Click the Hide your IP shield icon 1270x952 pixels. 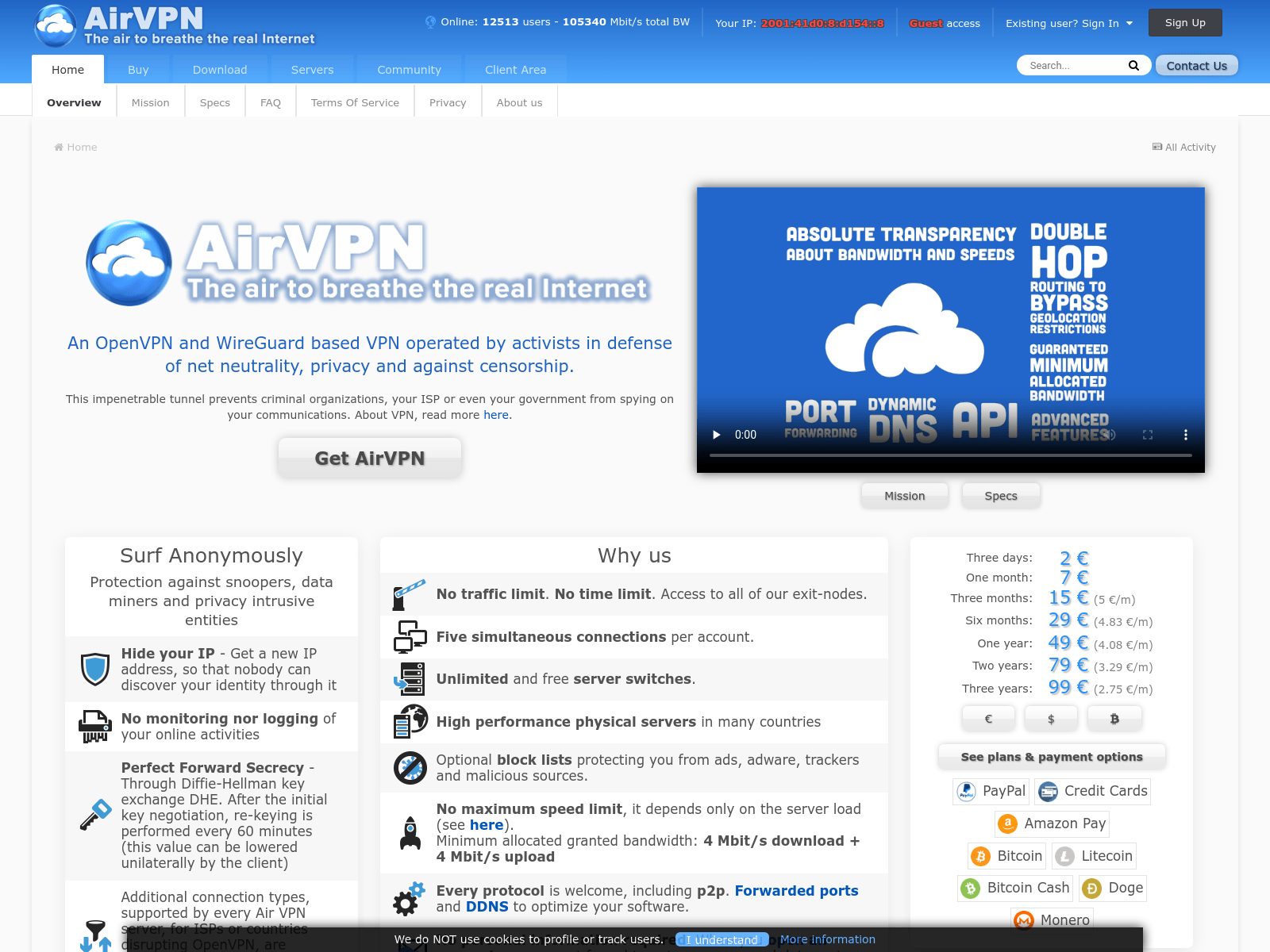tap(95, 669)
